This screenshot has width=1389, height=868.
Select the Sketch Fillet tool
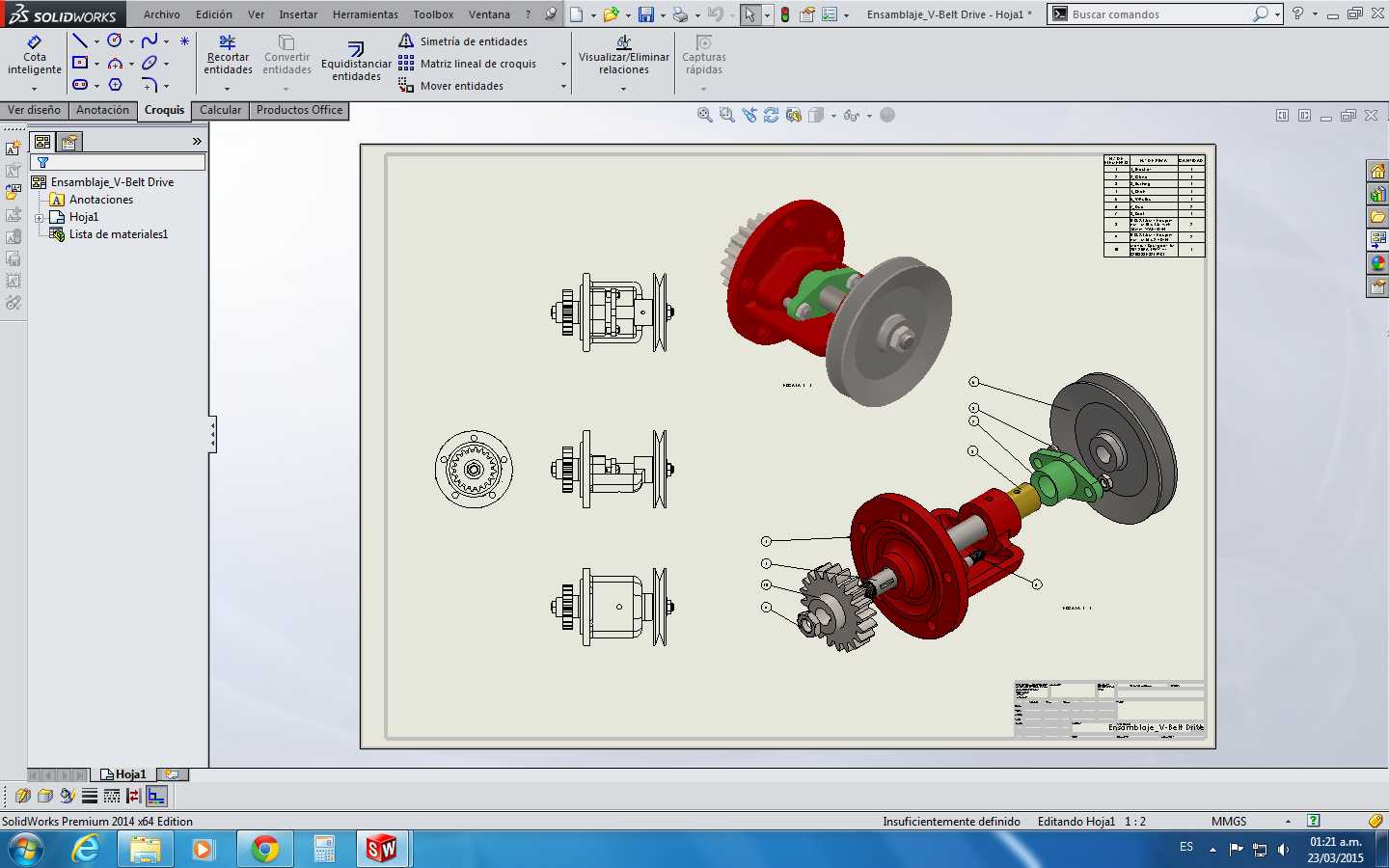point(150,85)
